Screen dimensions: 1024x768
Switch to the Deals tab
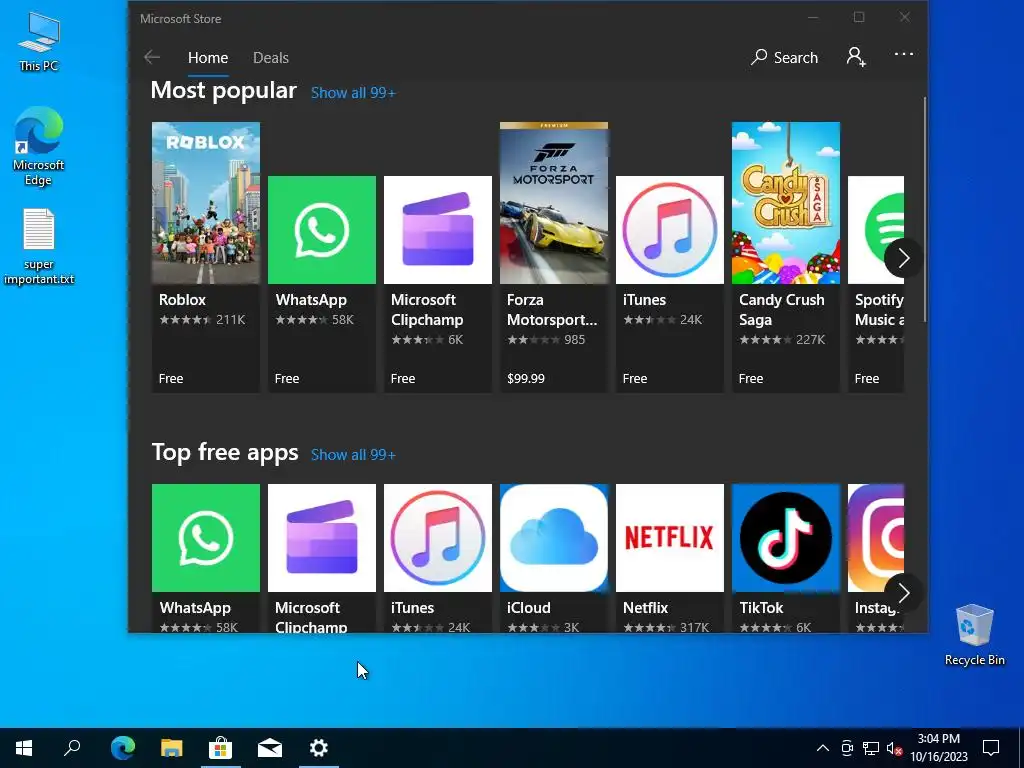click(270, 57)
